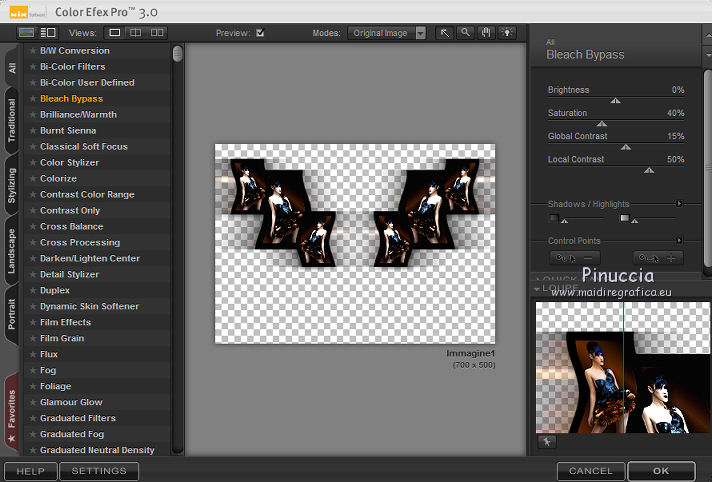Click the loupe pin icon below the loupe

pyautogui.click(x=547, y=442)
